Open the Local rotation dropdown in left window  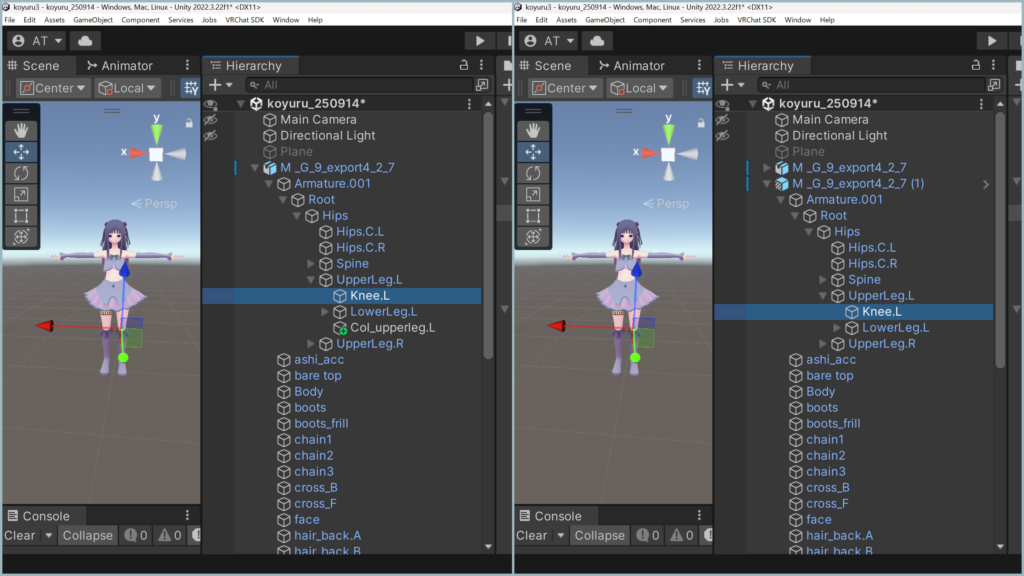(x=127, y=88)
